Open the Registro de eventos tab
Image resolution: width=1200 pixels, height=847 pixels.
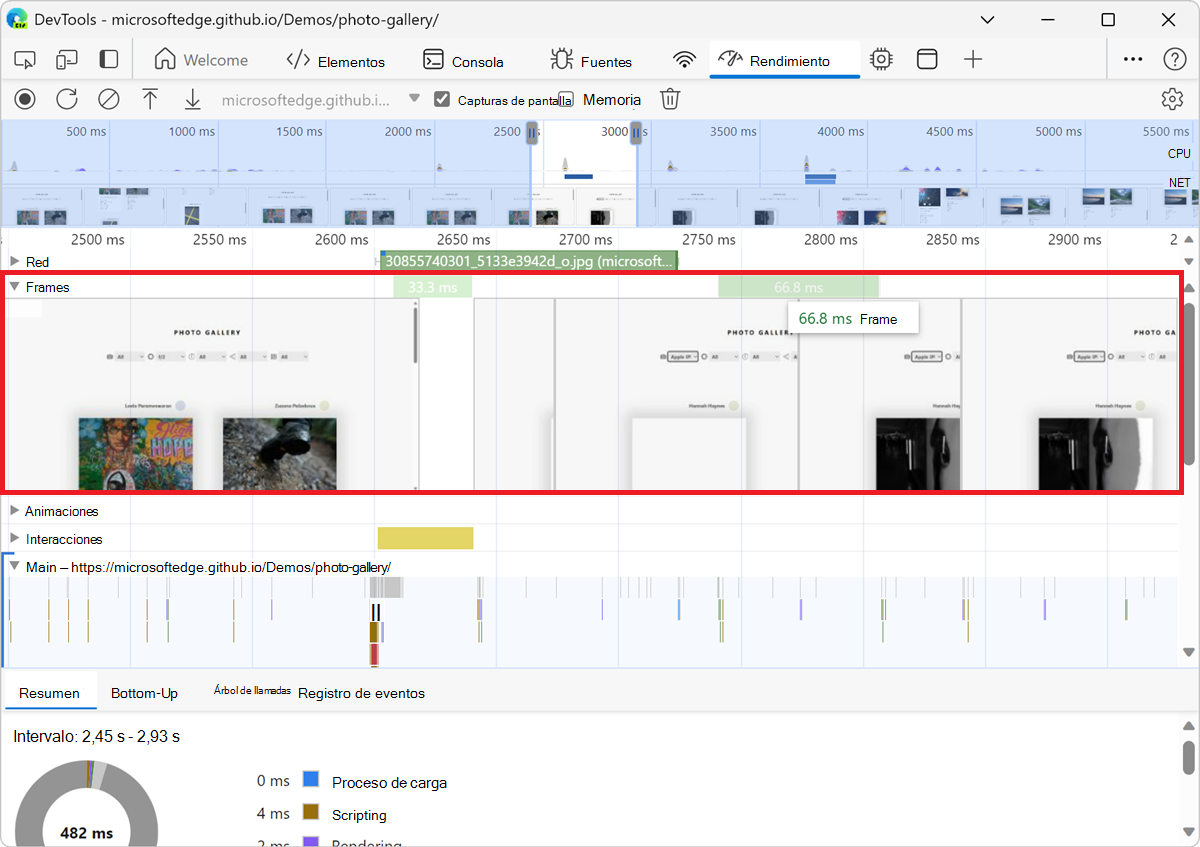tap(361, 693)
